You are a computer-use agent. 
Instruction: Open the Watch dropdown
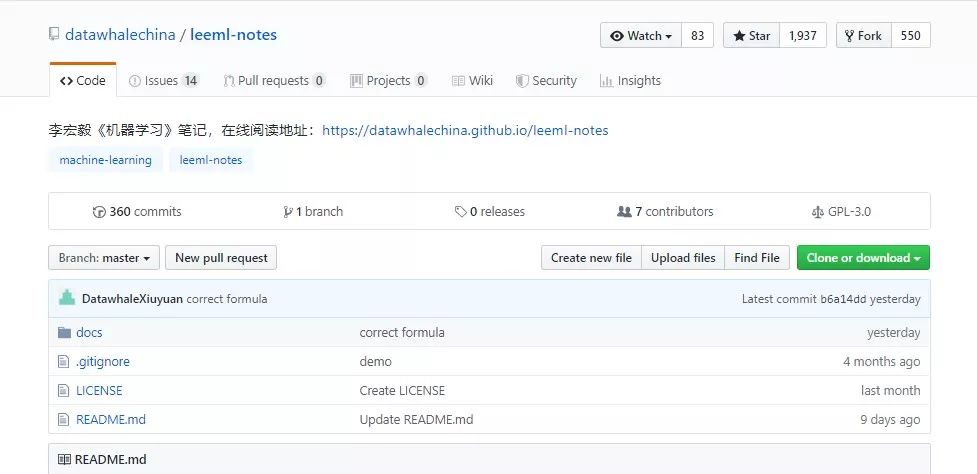coord(641,36)
